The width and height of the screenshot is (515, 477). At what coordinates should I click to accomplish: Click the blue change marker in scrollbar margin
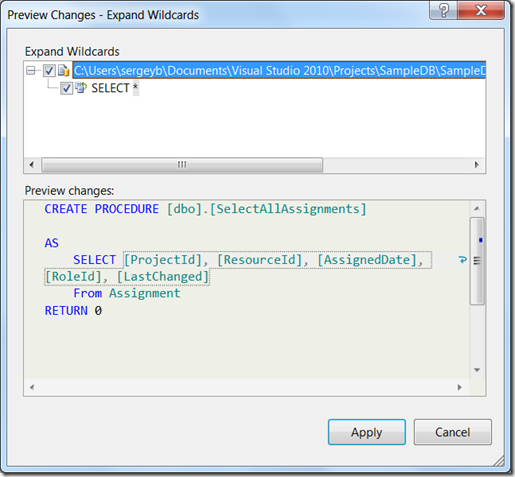tap(481, 240)
